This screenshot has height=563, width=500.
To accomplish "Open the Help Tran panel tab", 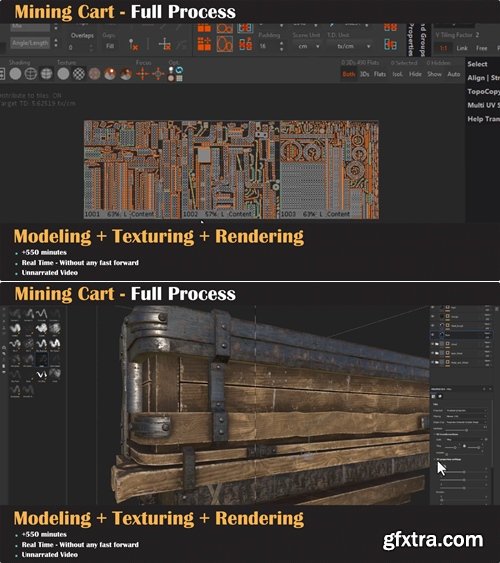I will click(483, 119).
